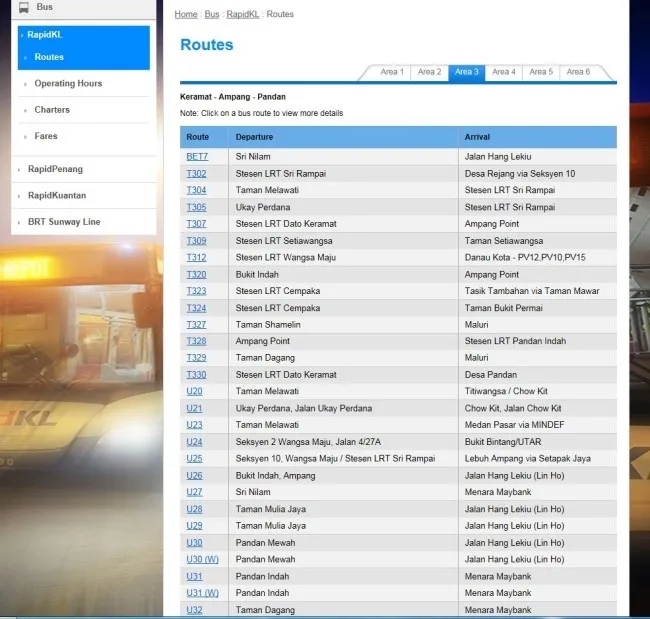
Task: Open route U30 (W) details
Action: 202,559
